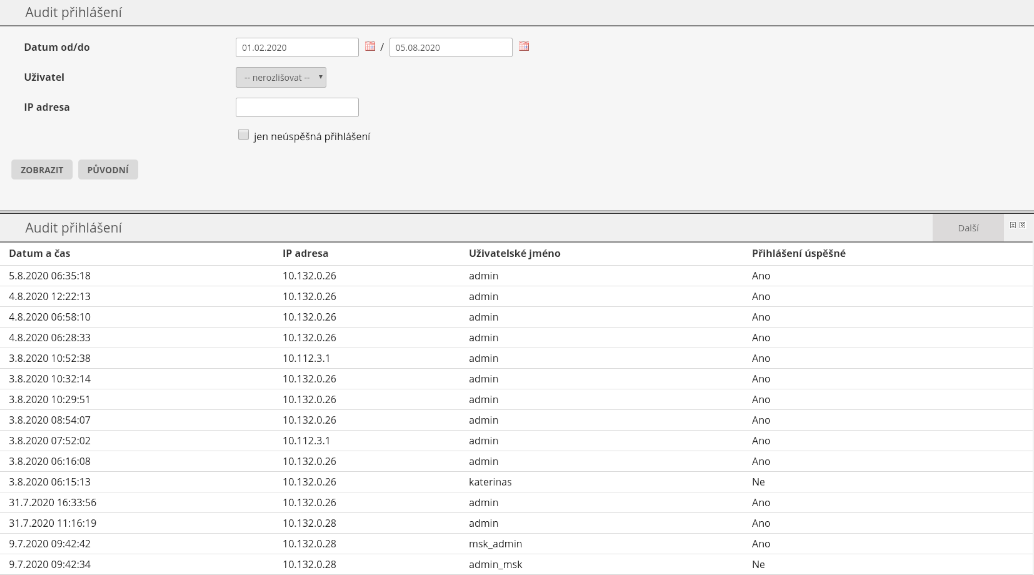Click the maximize panel icon beside Další
1034x575 pixels.
pyautogui.click(x=1013, y=226)
